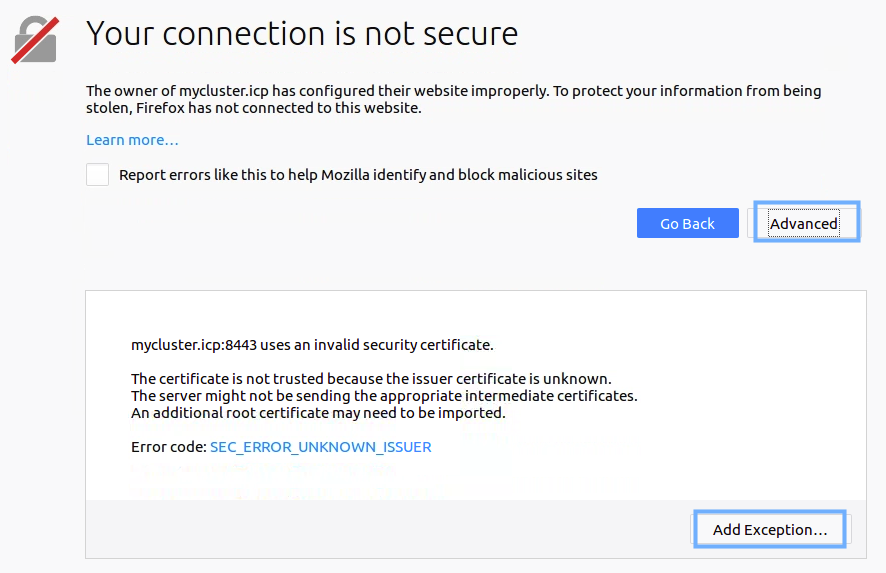Open the SEC_ERROR_UNKNOWN_ISSUER error code link
This screenshot has height=573, width=886.
320,447
